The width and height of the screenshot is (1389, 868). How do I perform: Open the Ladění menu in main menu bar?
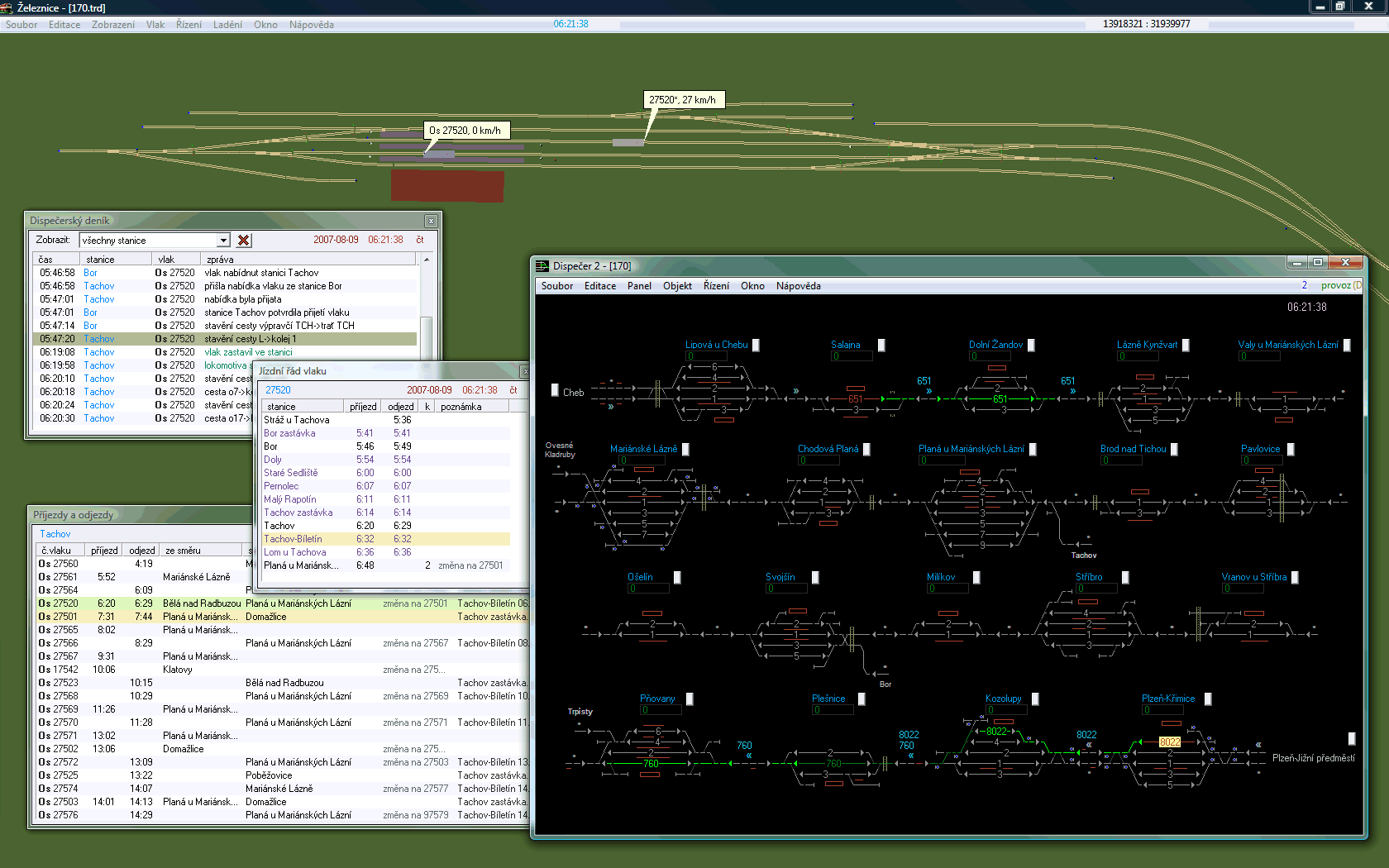227,25
